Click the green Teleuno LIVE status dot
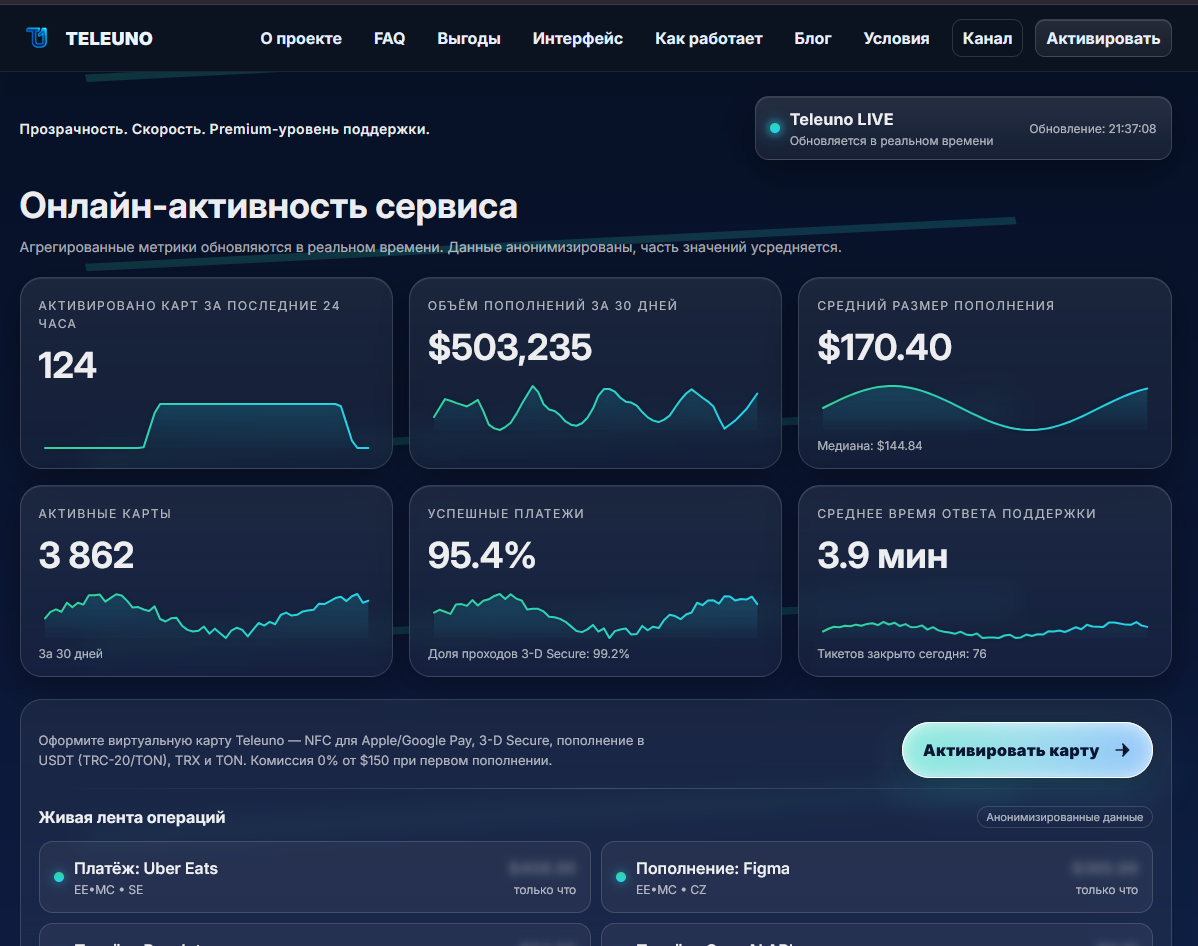The height and width of the screenshot is (946, 1198). pyautogui.click(x=774, y=128)
